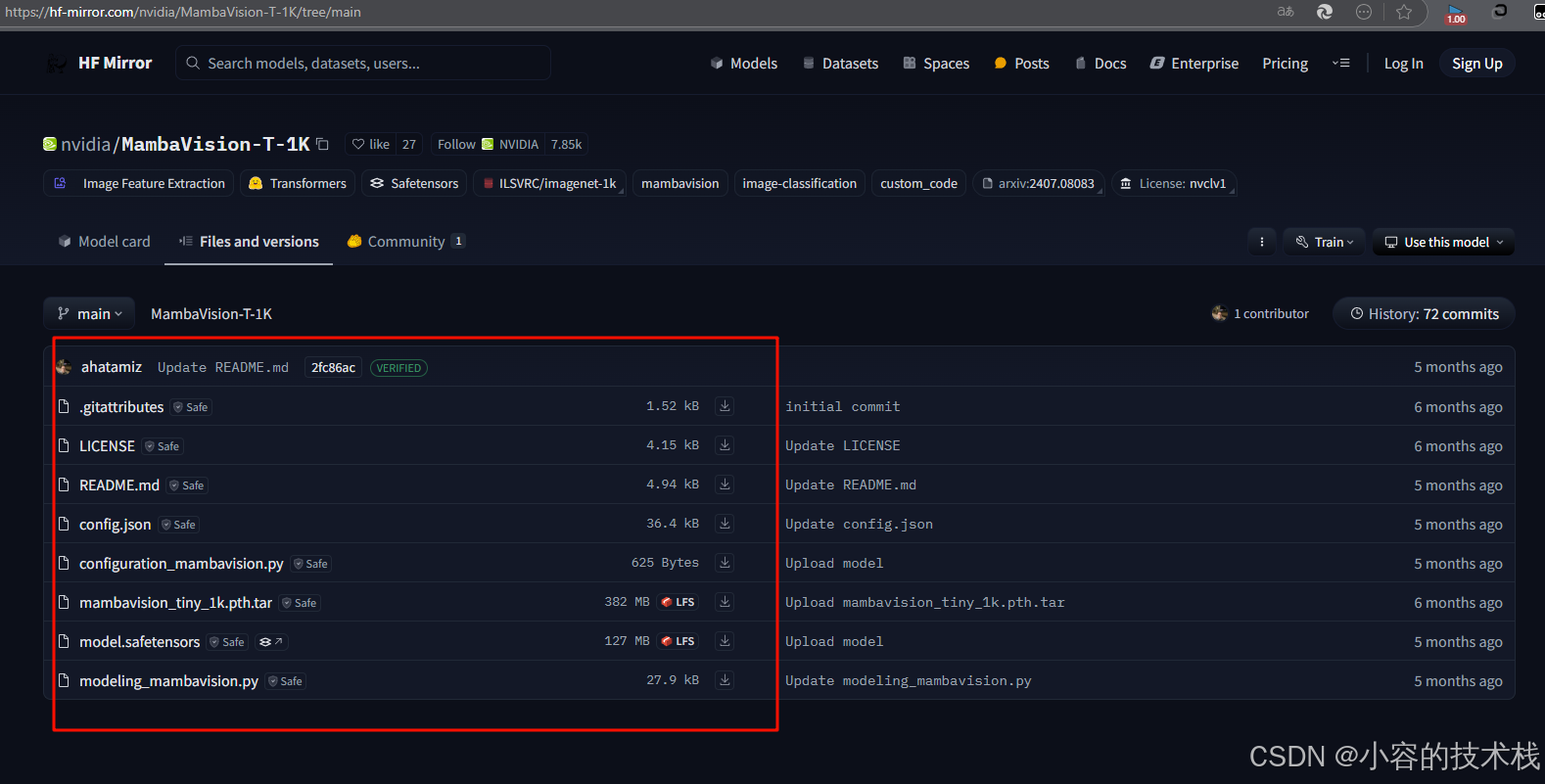Viewport: 1545px width, 784px height.
Task: Click the Safe badge of LICENSE
Action: [164, 446]
